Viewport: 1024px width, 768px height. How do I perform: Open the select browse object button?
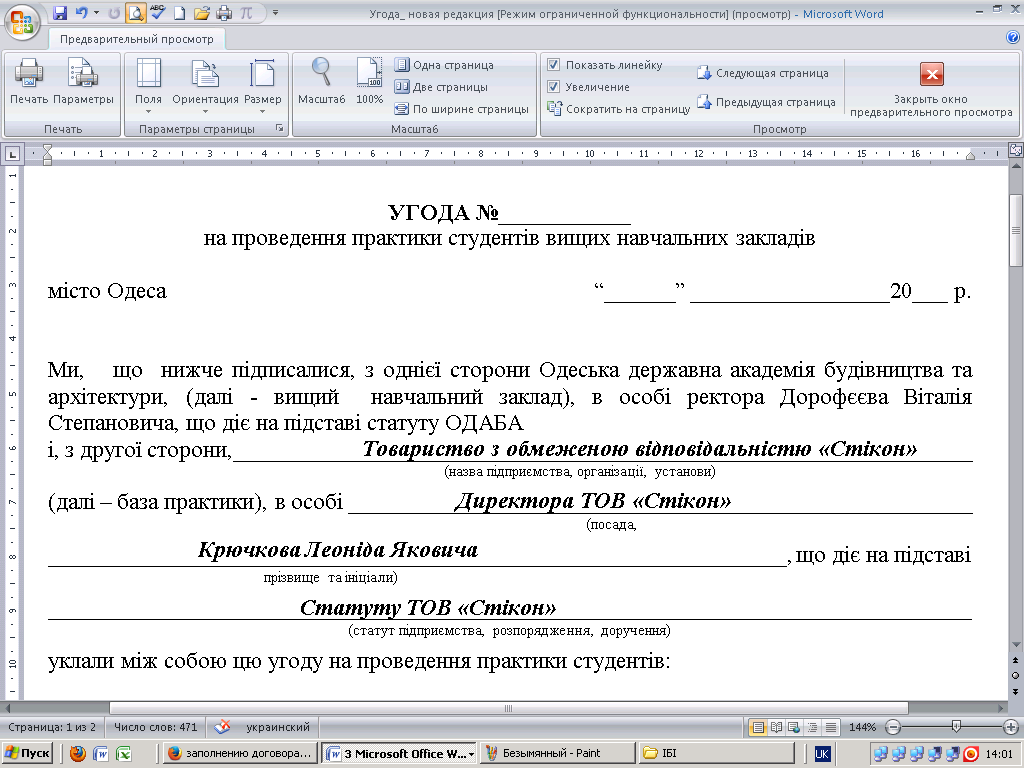pyautogui.click(x=1016, y=675)
